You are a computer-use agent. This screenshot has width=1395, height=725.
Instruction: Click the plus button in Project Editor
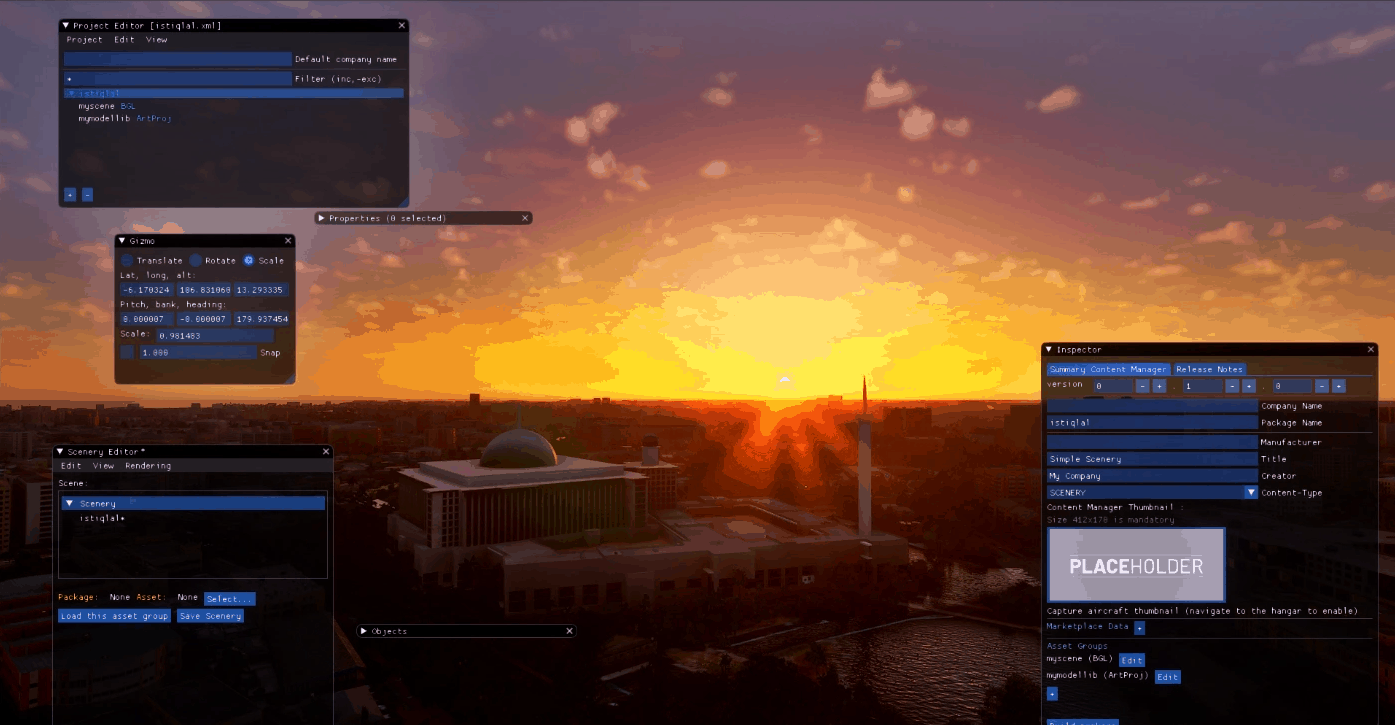click(70, 195)
